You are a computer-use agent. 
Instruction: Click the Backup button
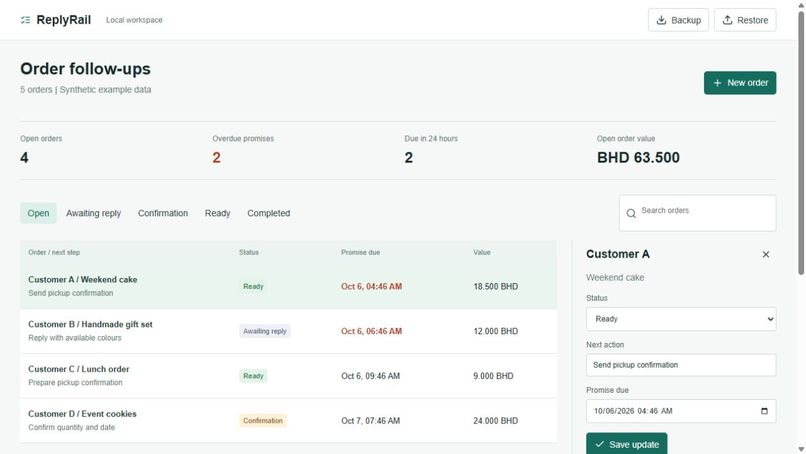pyautogui.click(x=678, y=20)
